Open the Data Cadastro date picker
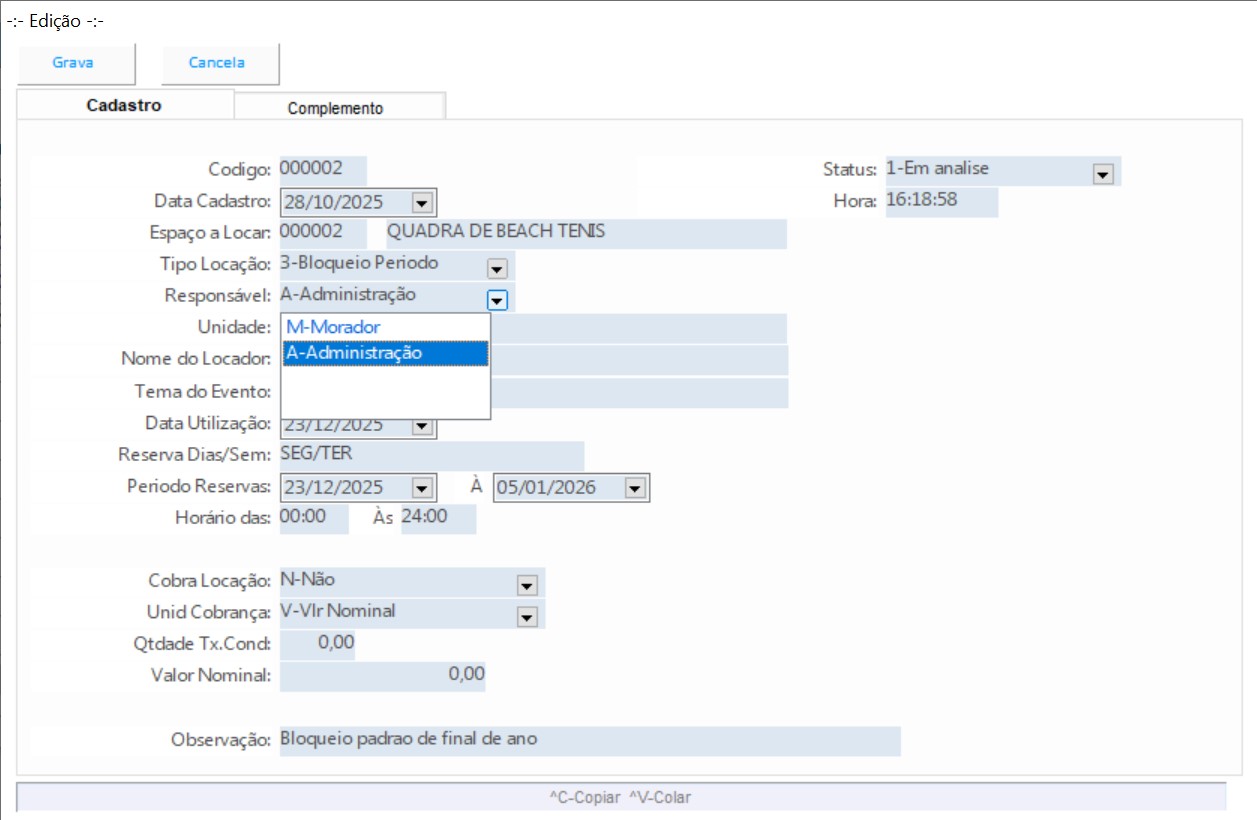This screenshot has width=1257, height=820. click(x=421, y=203)
